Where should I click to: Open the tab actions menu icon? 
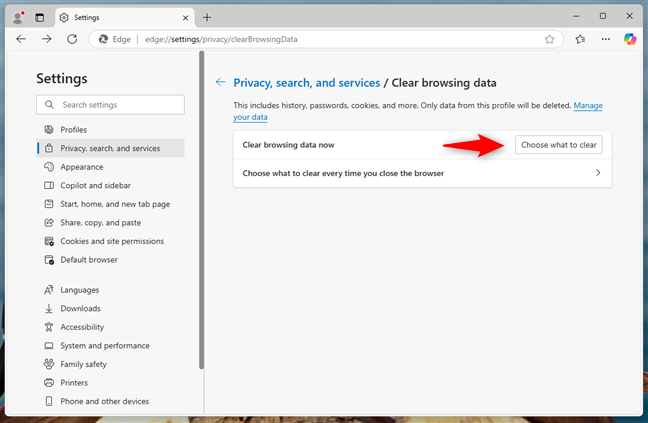pos(40,17)
